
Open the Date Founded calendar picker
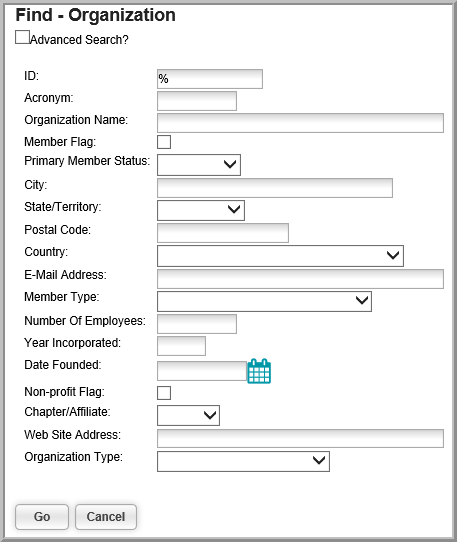click(259, 371)
